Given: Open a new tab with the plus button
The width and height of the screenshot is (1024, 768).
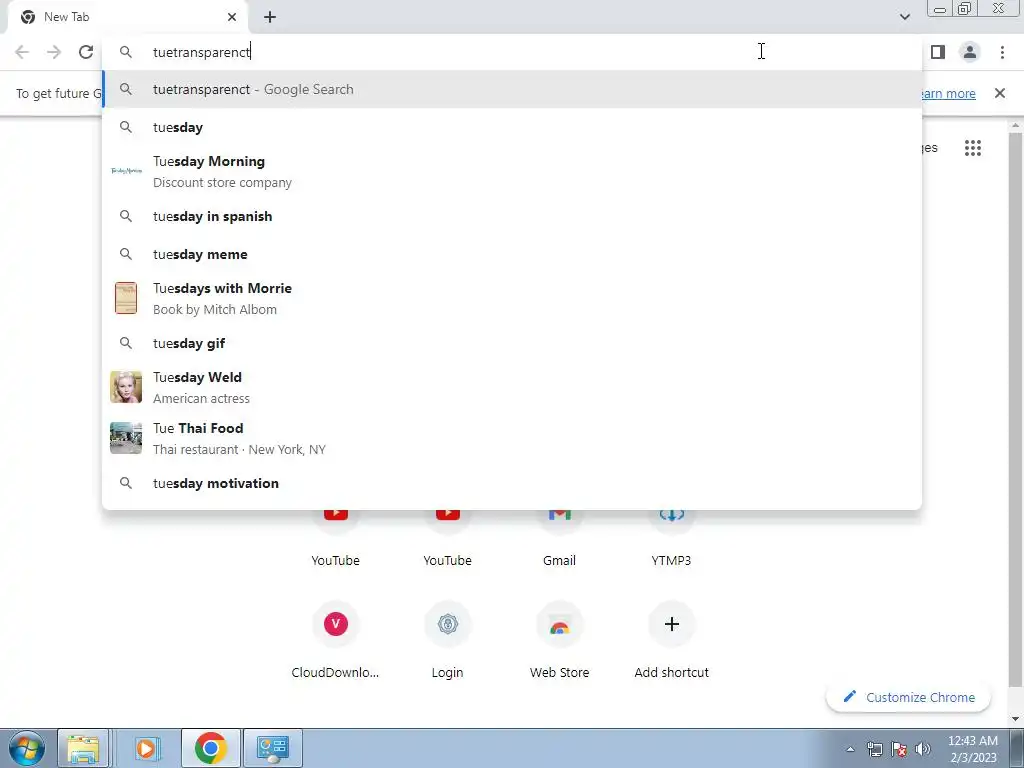Looking at the screenshot, I should [x=270, y=17].
